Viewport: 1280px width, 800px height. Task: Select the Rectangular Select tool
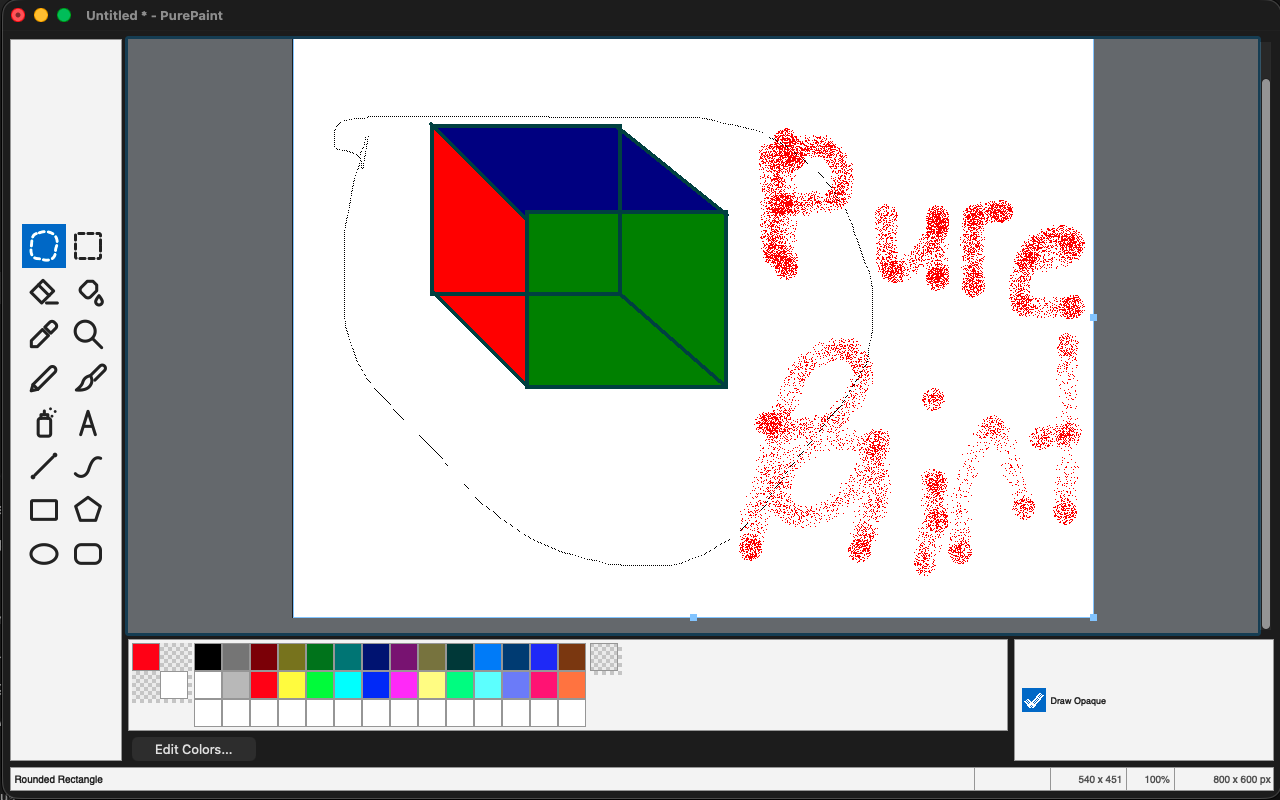[88, 246]
